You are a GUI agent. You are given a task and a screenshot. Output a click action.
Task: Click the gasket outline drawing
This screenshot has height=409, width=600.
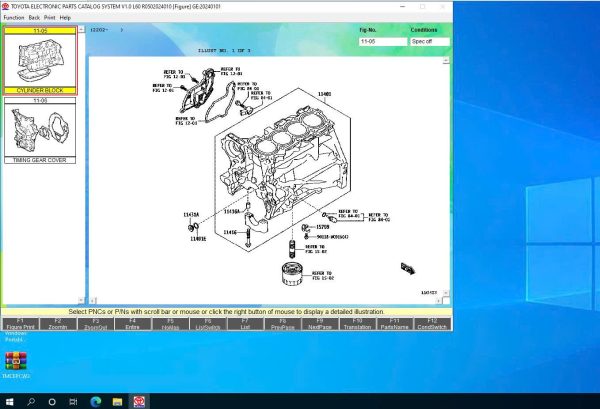(x=221, y=102)
